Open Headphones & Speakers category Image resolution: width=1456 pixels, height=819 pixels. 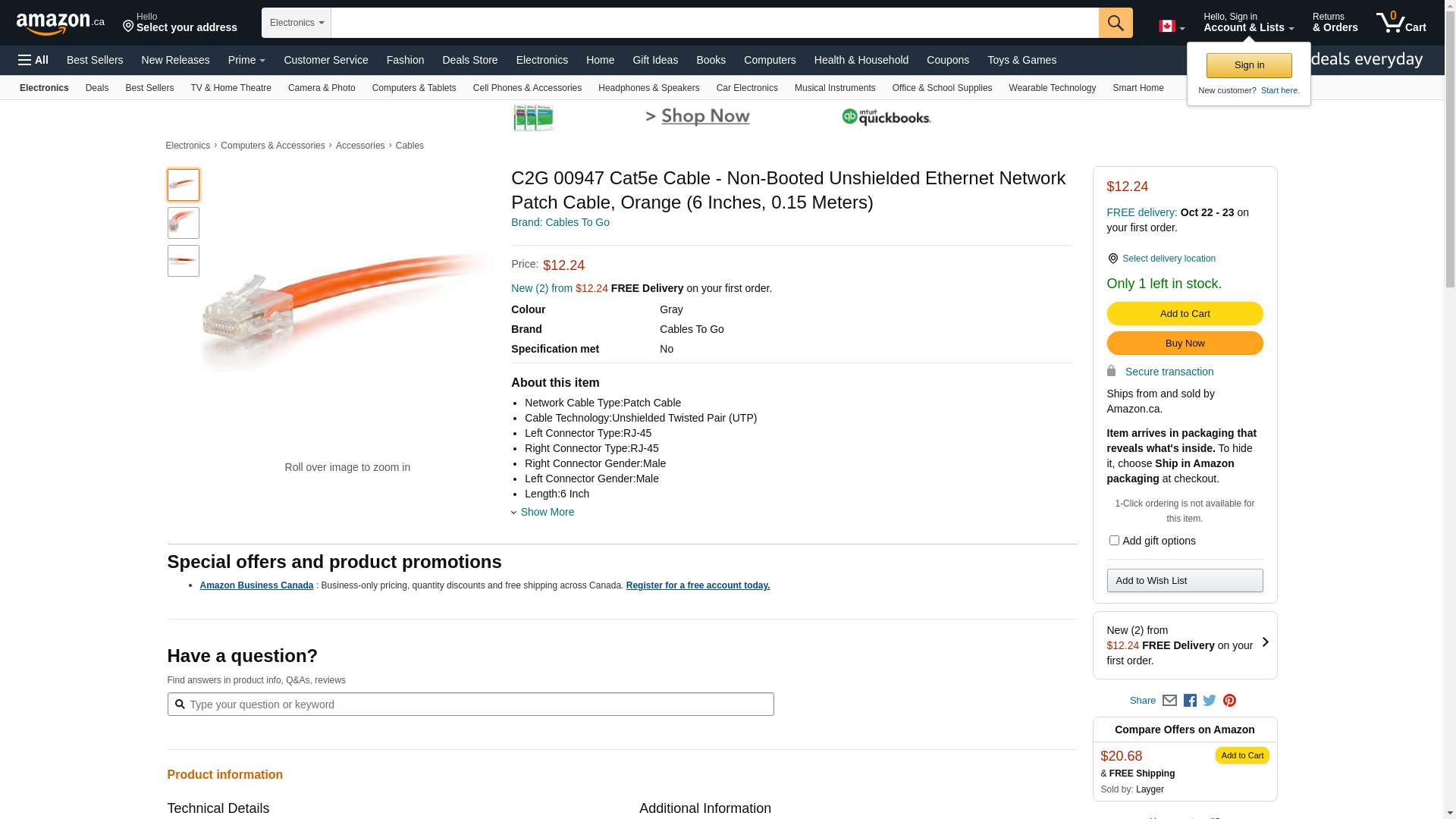tap(648, 88)
